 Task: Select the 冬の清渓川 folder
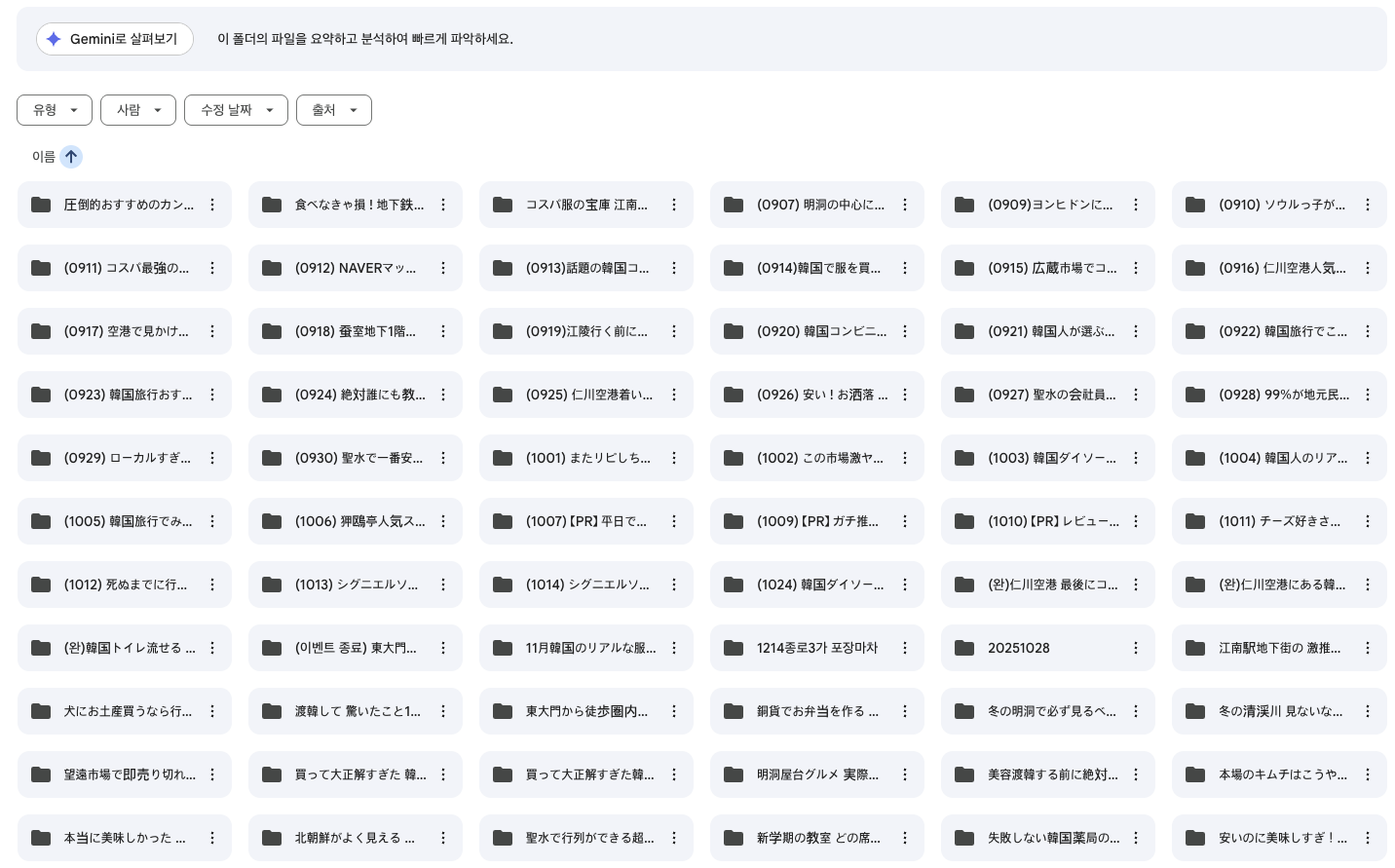pos(1266,711)
